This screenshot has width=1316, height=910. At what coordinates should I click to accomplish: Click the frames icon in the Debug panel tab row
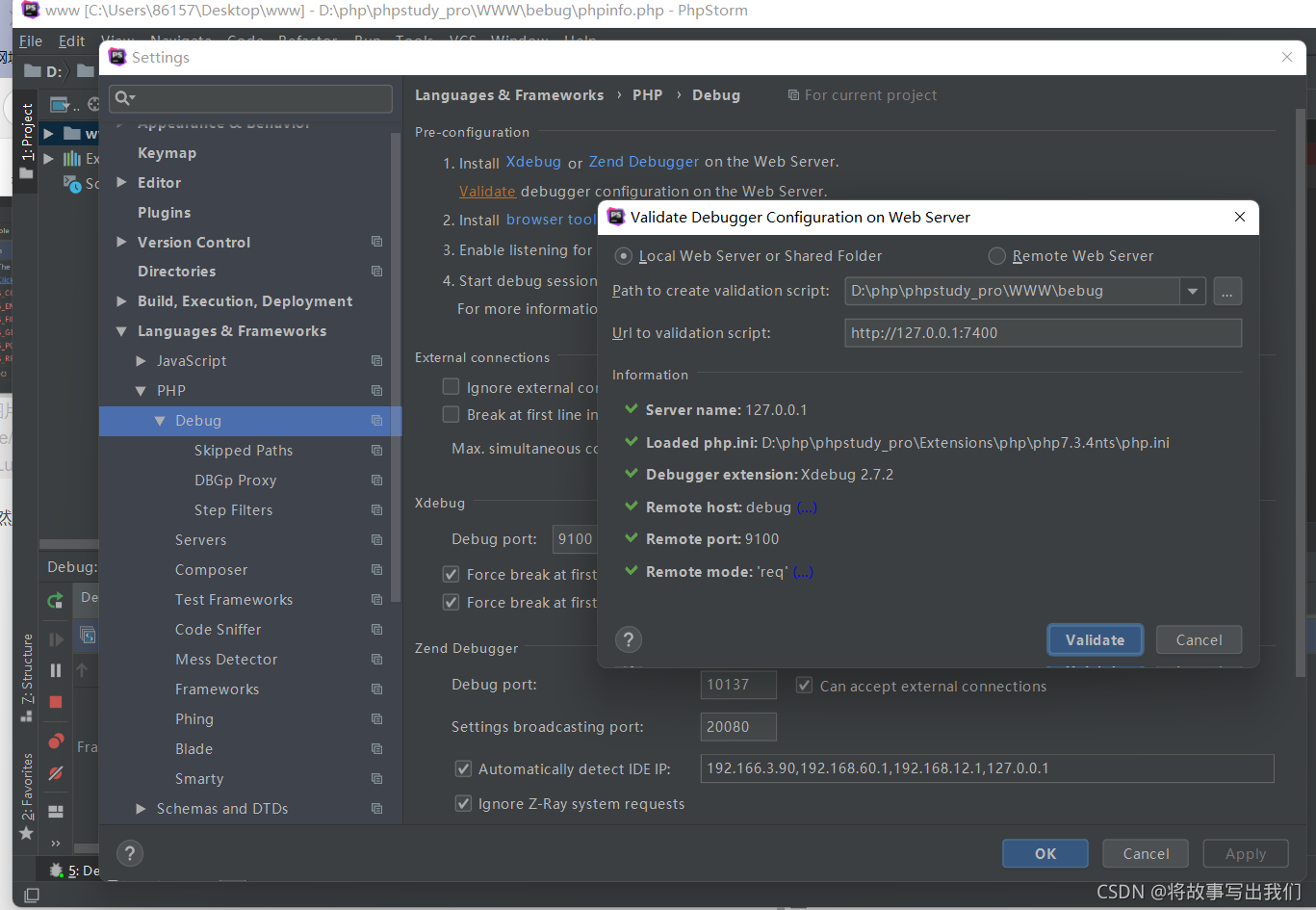click(x=88, y=636)
